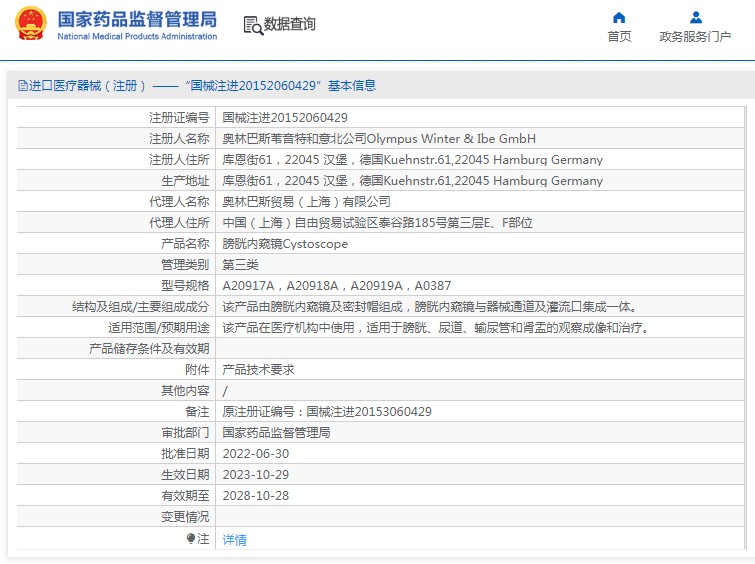This screenshot has width=755, height=564.
Task: Open the 数据查询 search icon
Action: pos(253,26)
